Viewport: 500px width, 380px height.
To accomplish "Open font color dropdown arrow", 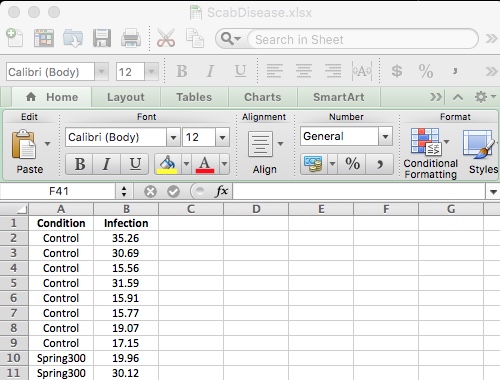I will coord(224,164).
